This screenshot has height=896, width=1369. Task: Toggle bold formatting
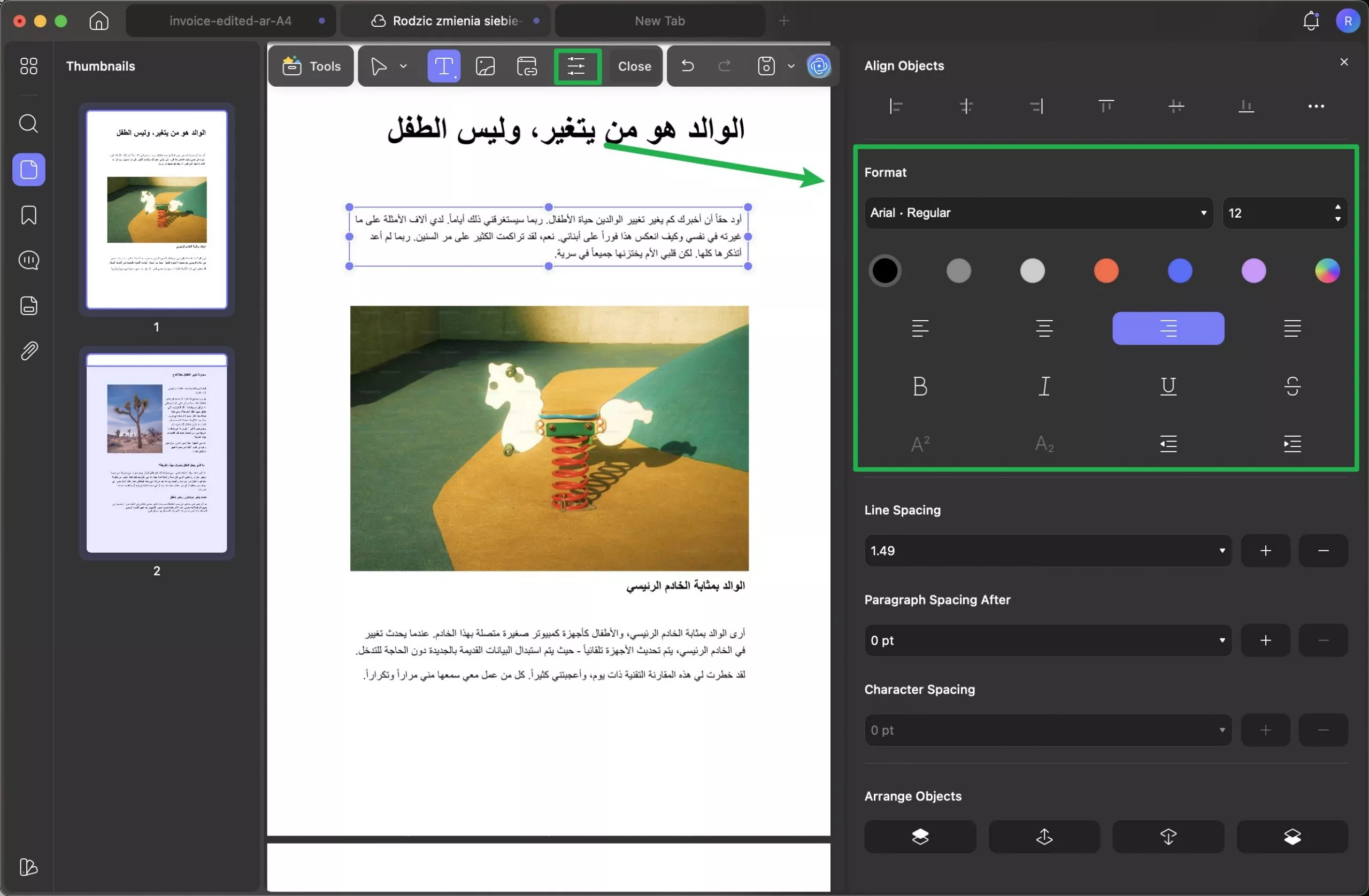pos(920,386)
